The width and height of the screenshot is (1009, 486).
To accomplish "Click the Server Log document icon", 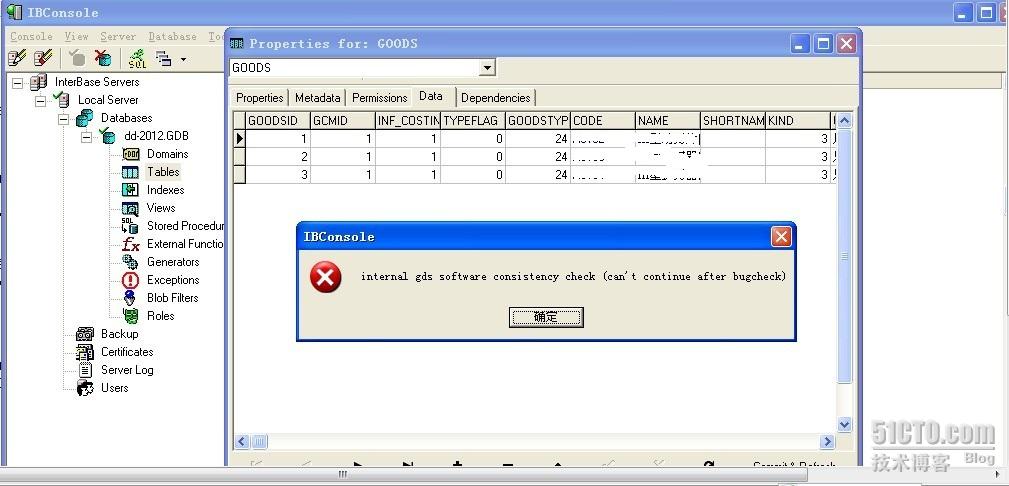I will pos(85,370).
